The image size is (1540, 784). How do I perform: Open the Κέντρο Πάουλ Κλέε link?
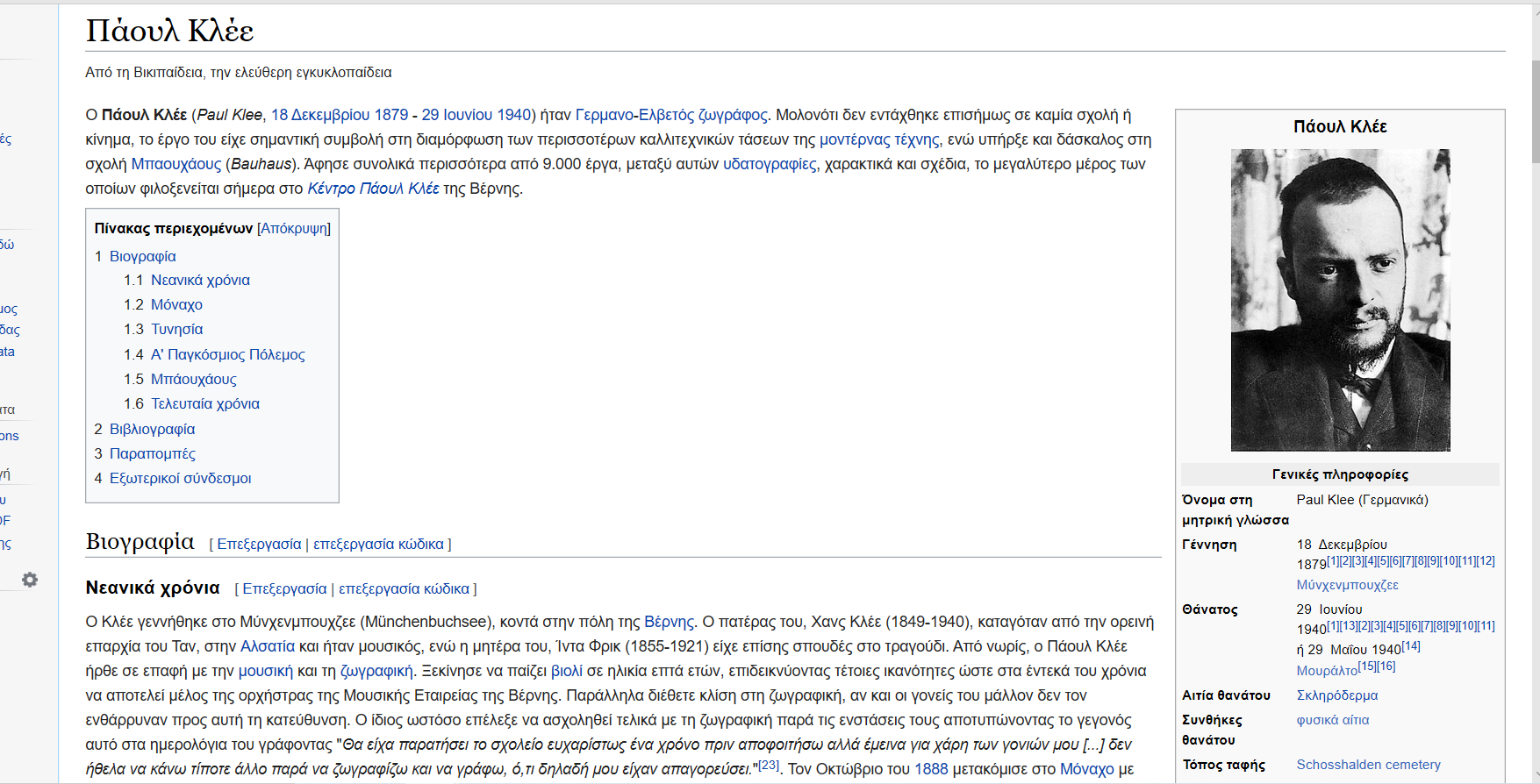pyautogui.click(x=373, y=189)
